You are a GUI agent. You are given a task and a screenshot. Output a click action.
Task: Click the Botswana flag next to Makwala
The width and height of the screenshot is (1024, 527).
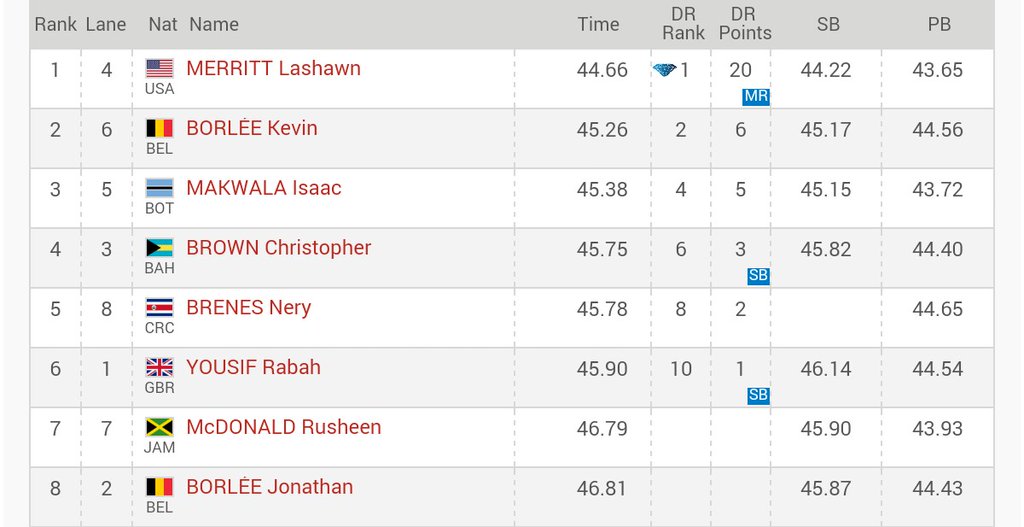pos(159,188)
